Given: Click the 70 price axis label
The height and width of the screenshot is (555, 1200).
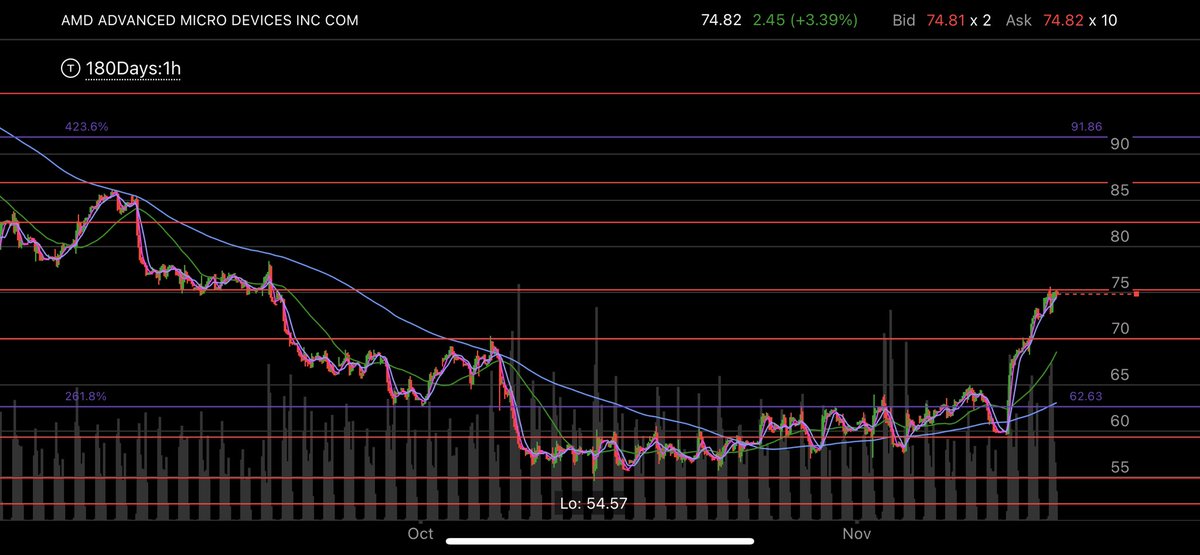Looking at the screenshot, I should [1120, 328].
